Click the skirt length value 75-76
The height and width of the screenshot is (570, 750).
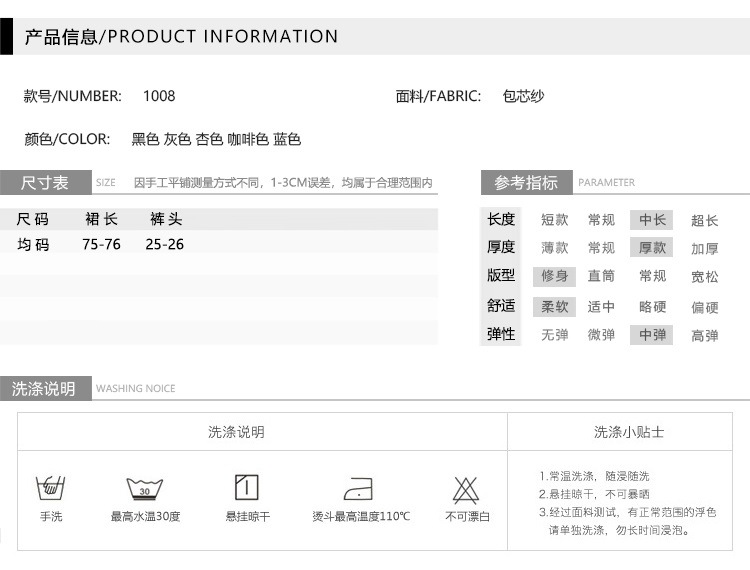(101, 244)
